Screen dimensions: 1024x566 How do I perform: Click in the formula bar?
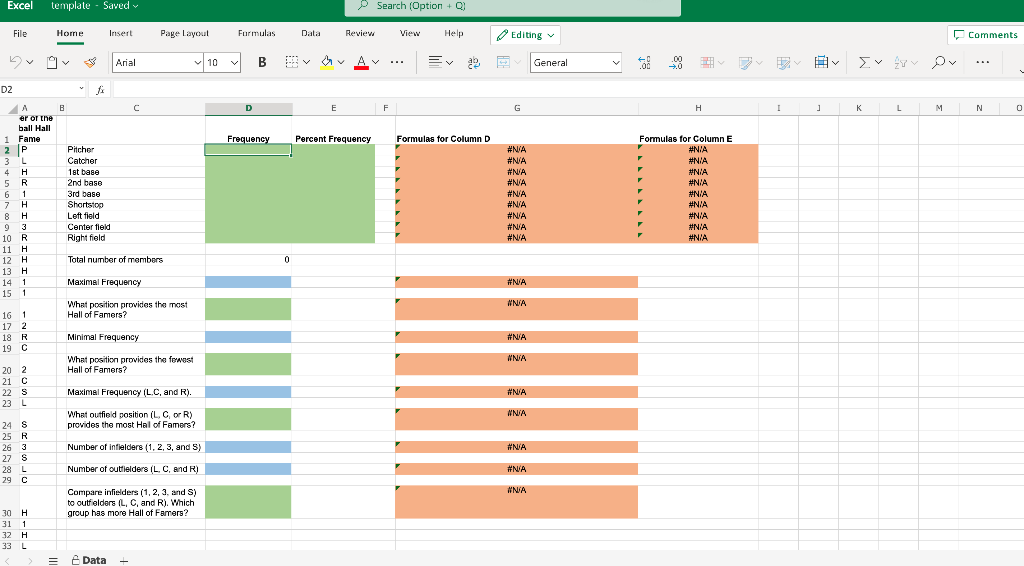[x=567, y=89]
